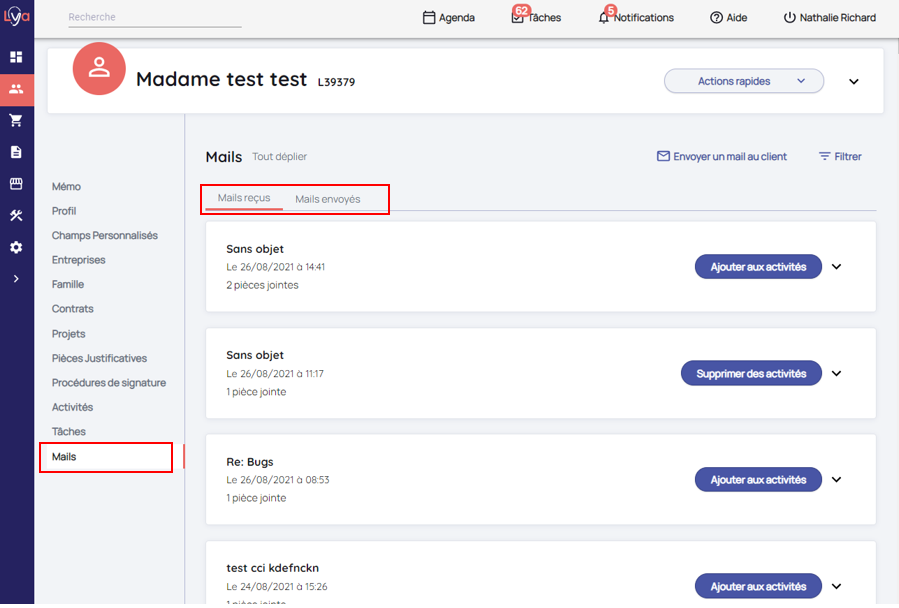
Task: Click Tout déplier link
Action: tap(279, 157)
